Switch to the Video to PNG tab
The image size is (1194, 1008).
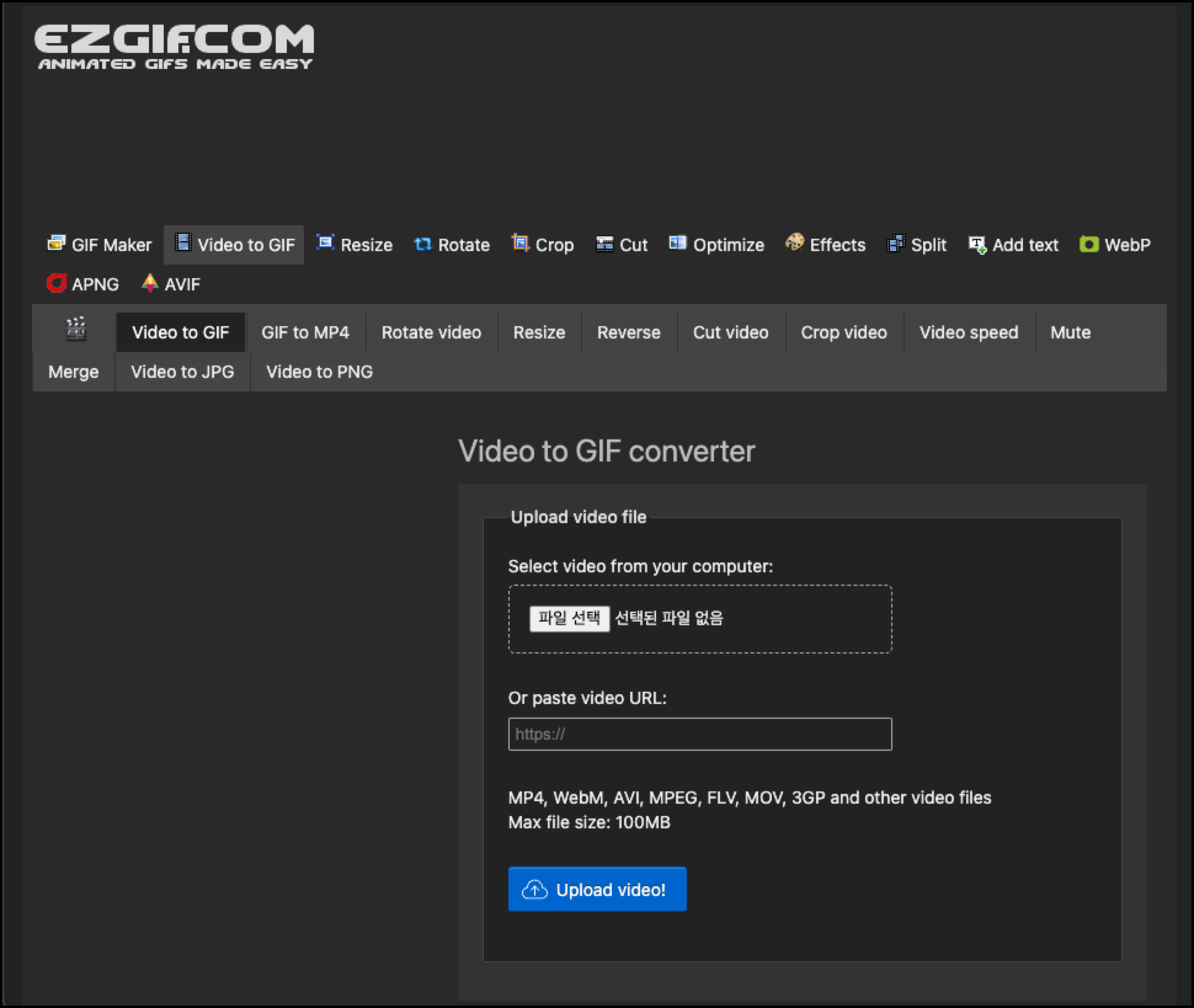click(x=319, y=372)
